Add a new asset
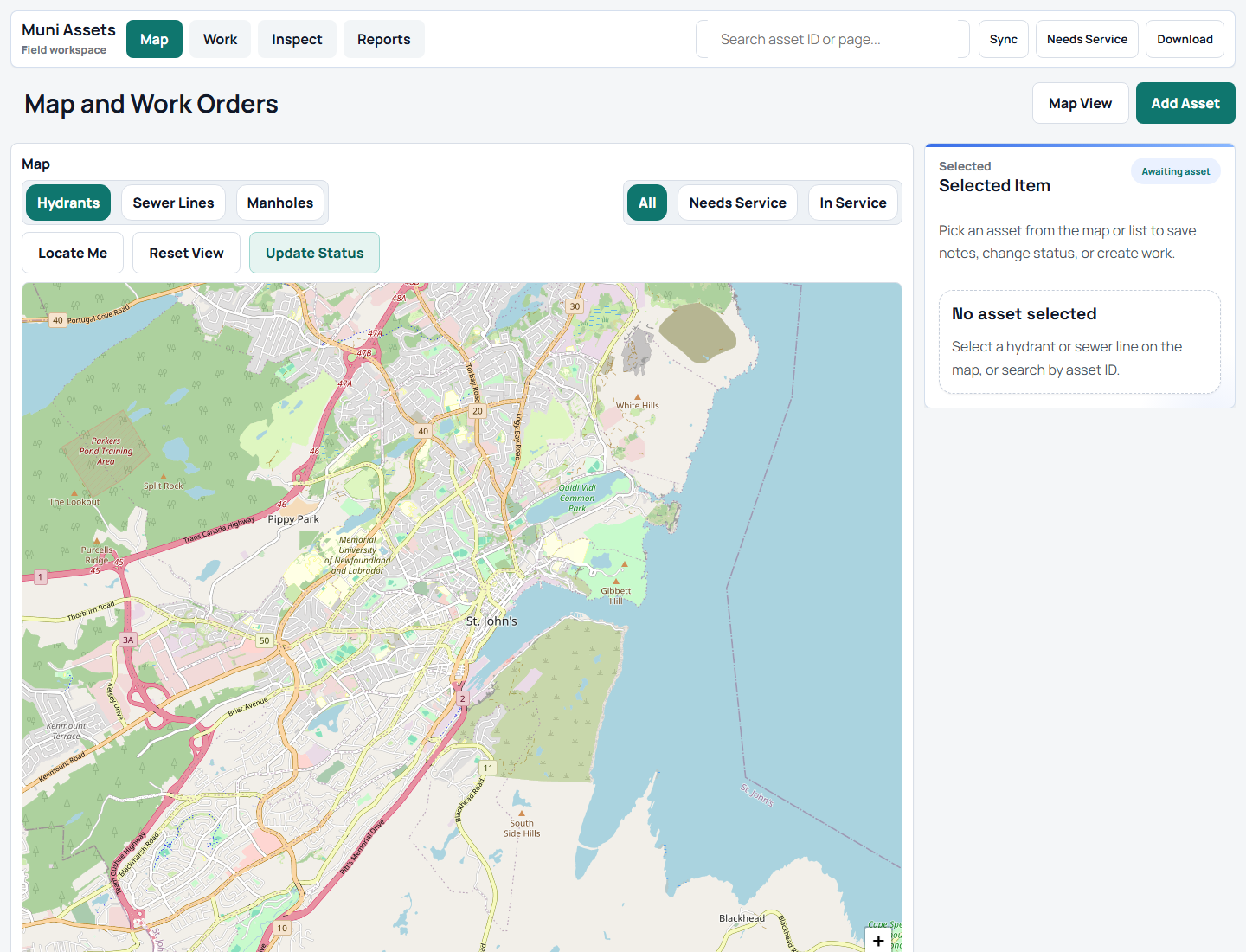1246x952 pixels. tap(1185, 103)
